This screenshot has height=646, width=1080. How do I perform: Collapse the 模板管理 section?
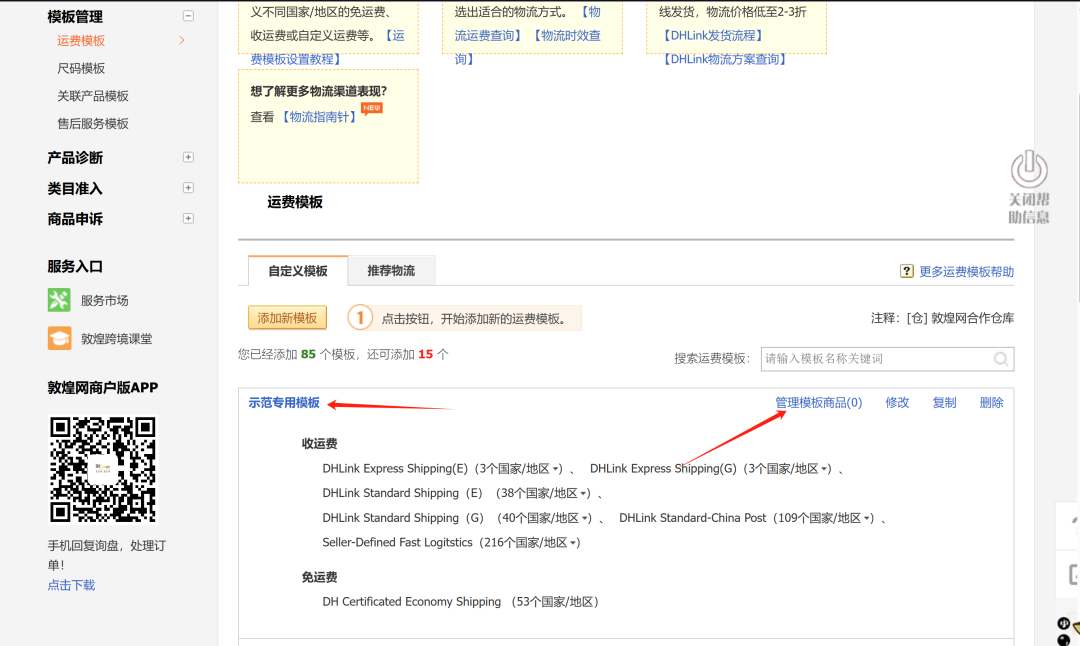coord(188,16)
